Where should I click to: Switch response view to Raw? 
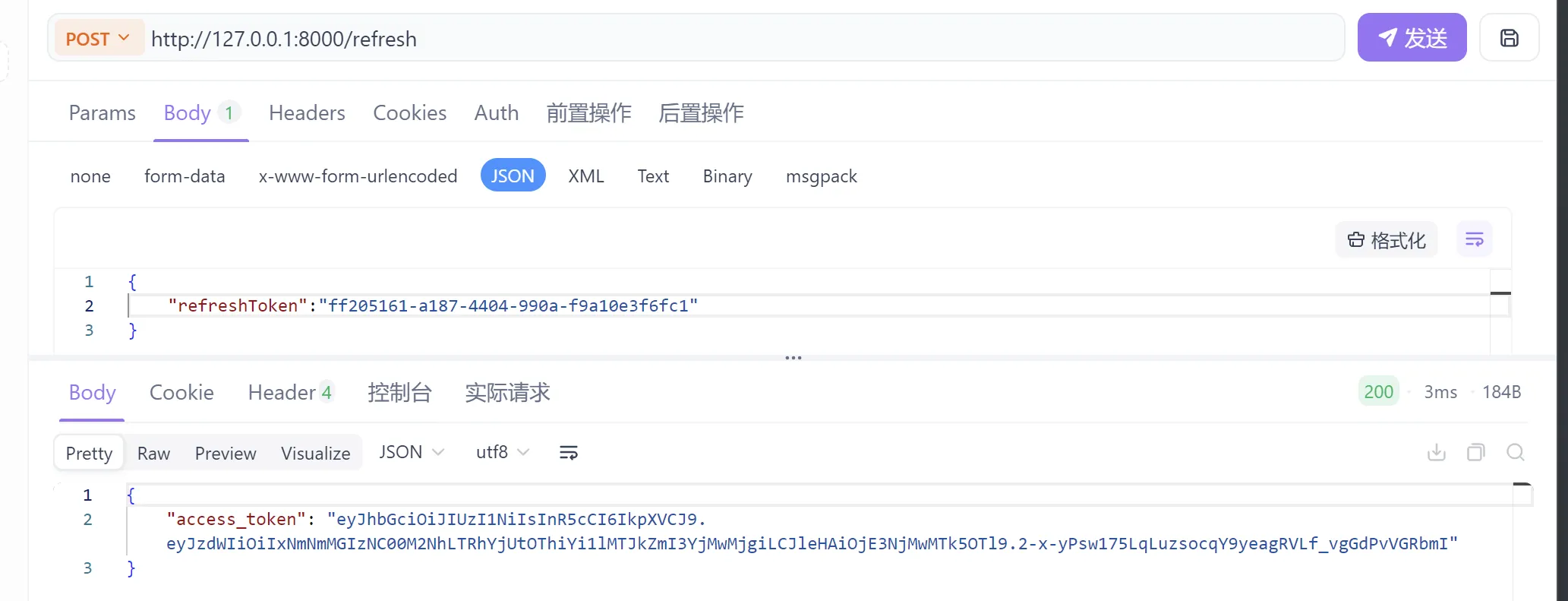[x=153, y=454]
